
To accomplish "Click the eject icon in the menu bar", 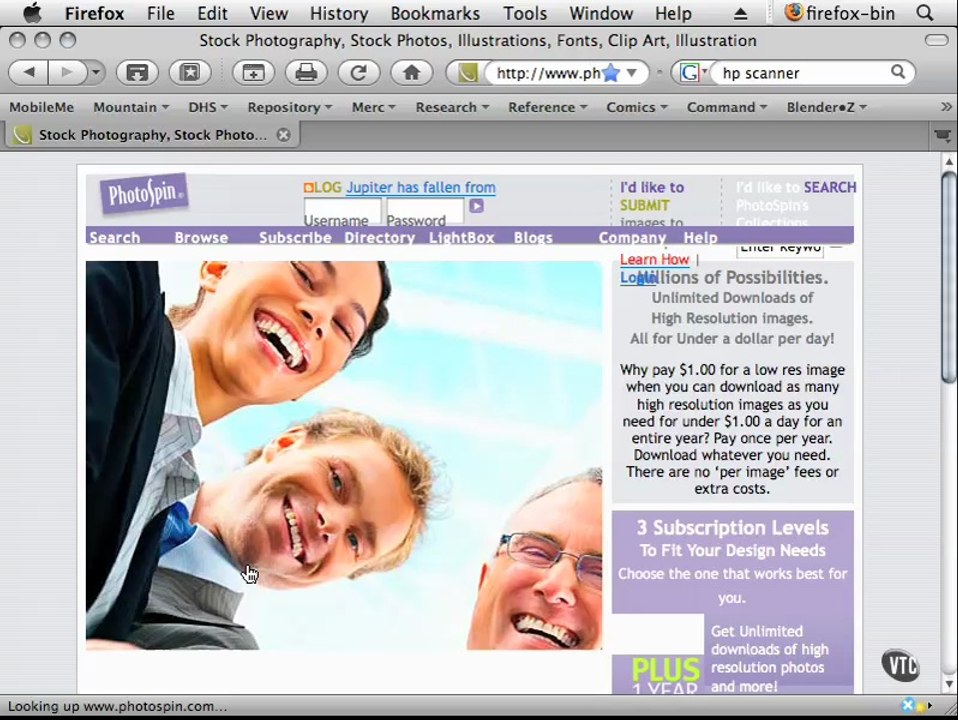I will [x=740, y=13].
